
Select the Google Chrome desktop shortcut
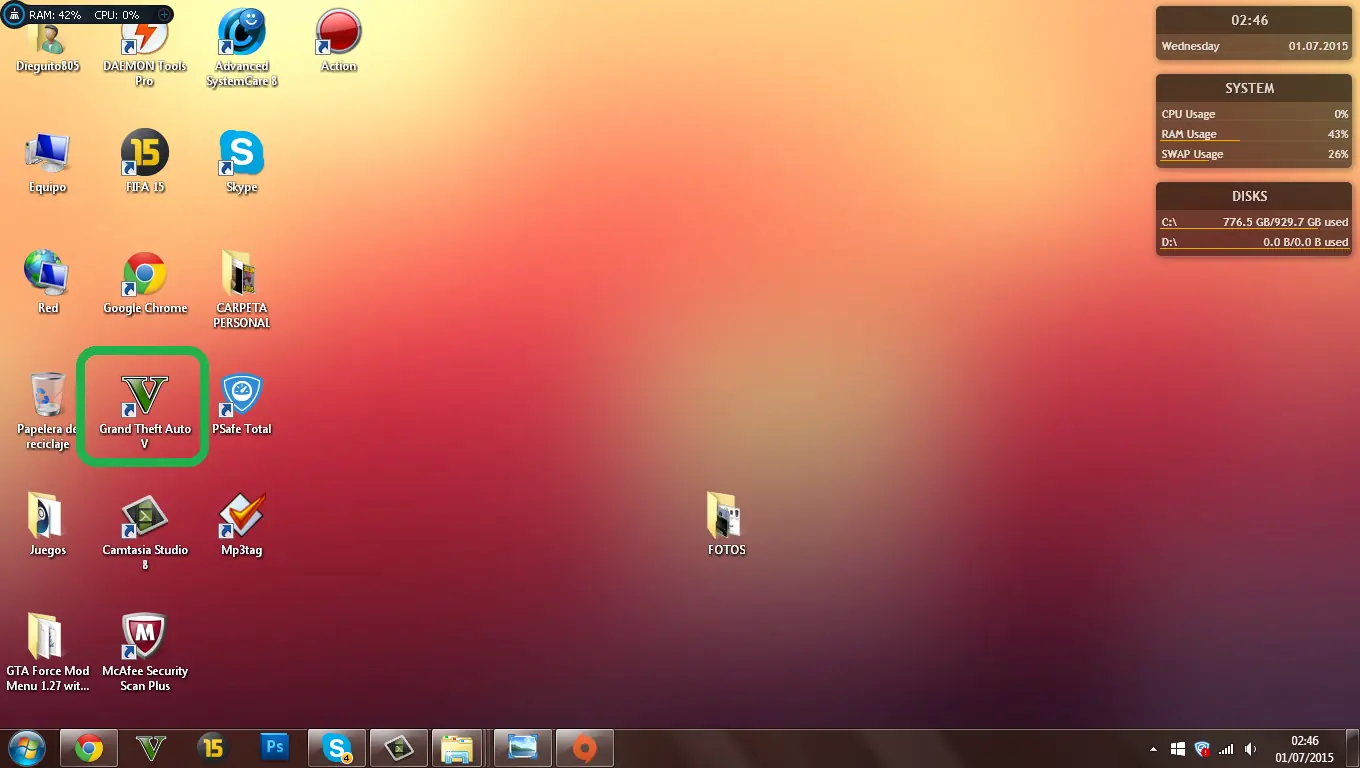tap(145, 283)
